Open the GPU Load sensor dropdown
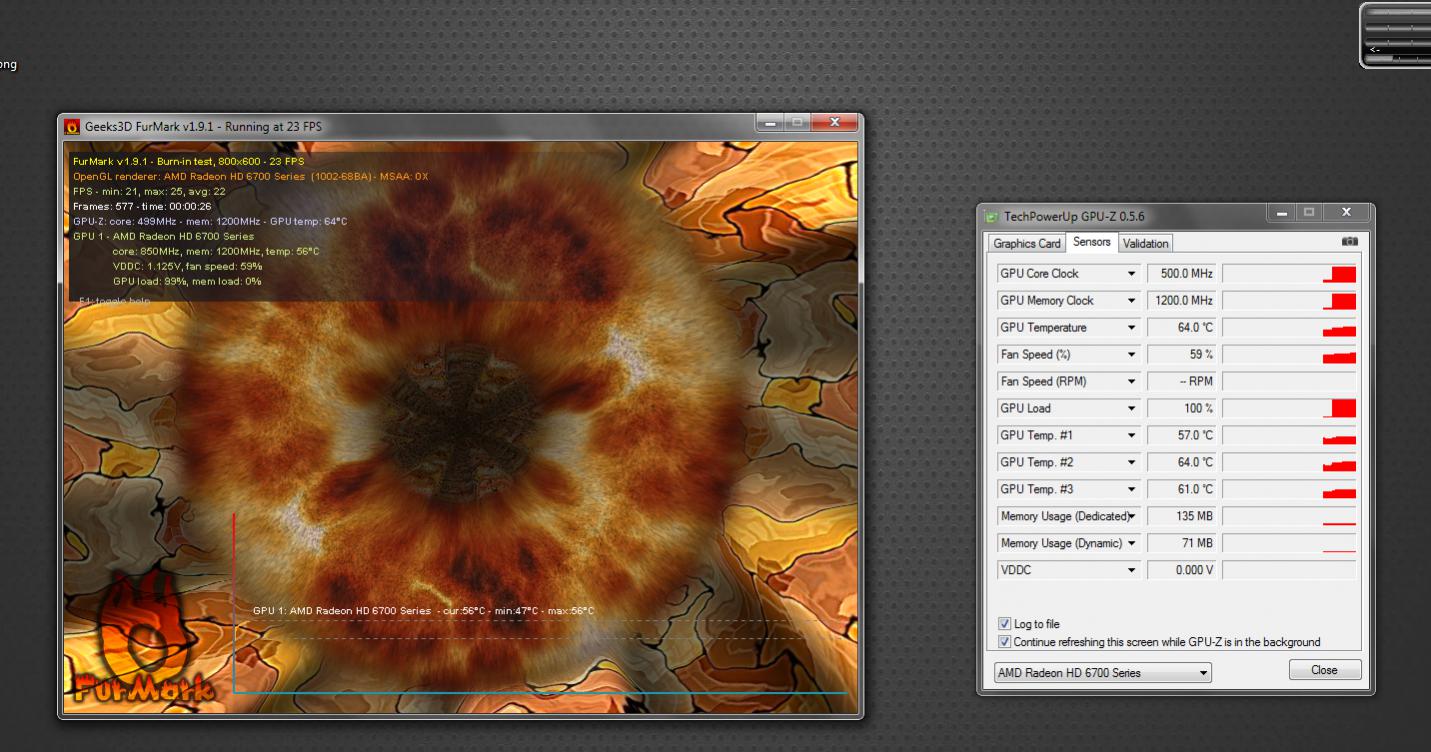The image size is (1431, 752). 1132,409
